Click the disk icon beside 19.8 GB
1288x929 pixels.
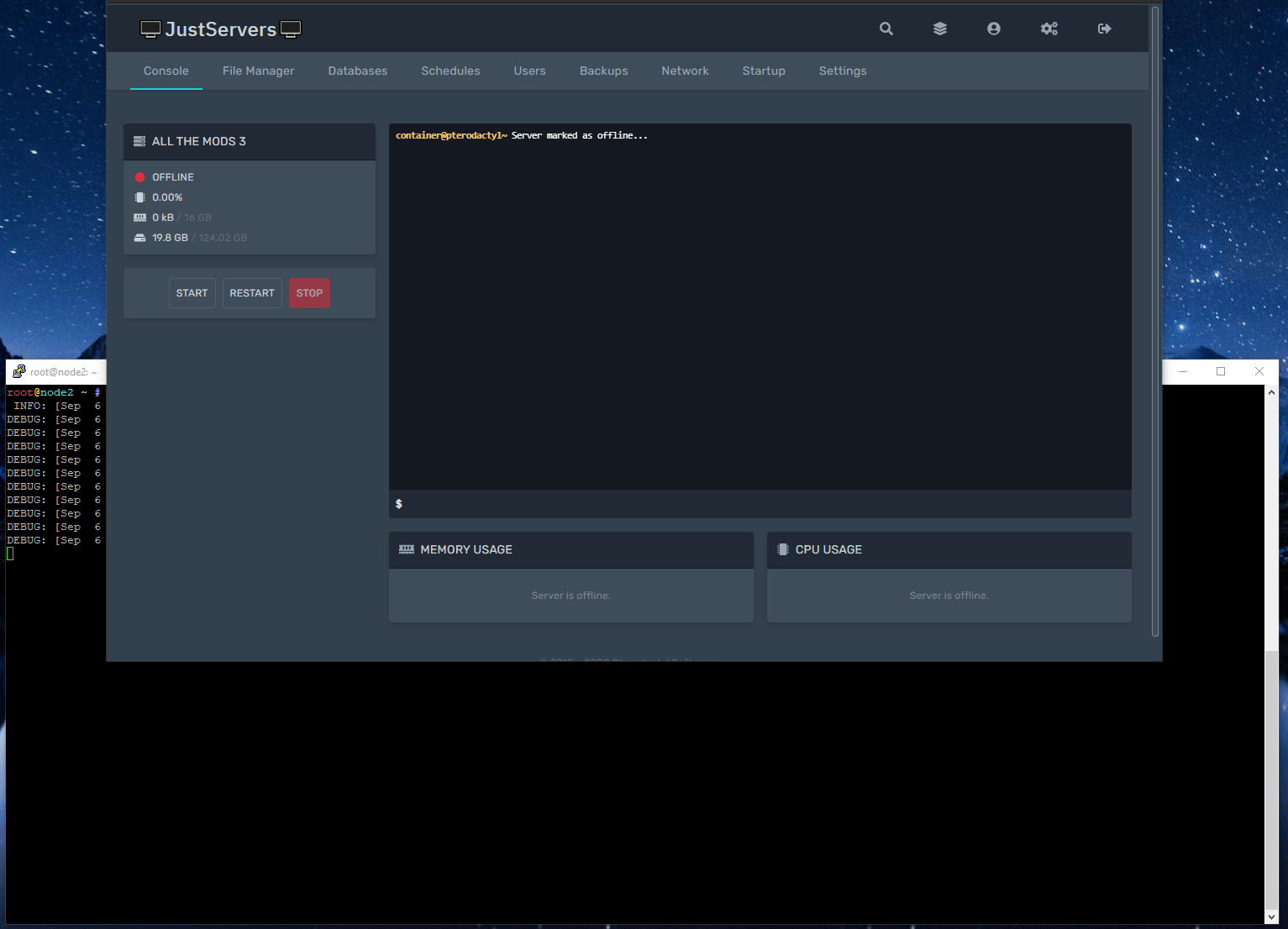point(139,237)
